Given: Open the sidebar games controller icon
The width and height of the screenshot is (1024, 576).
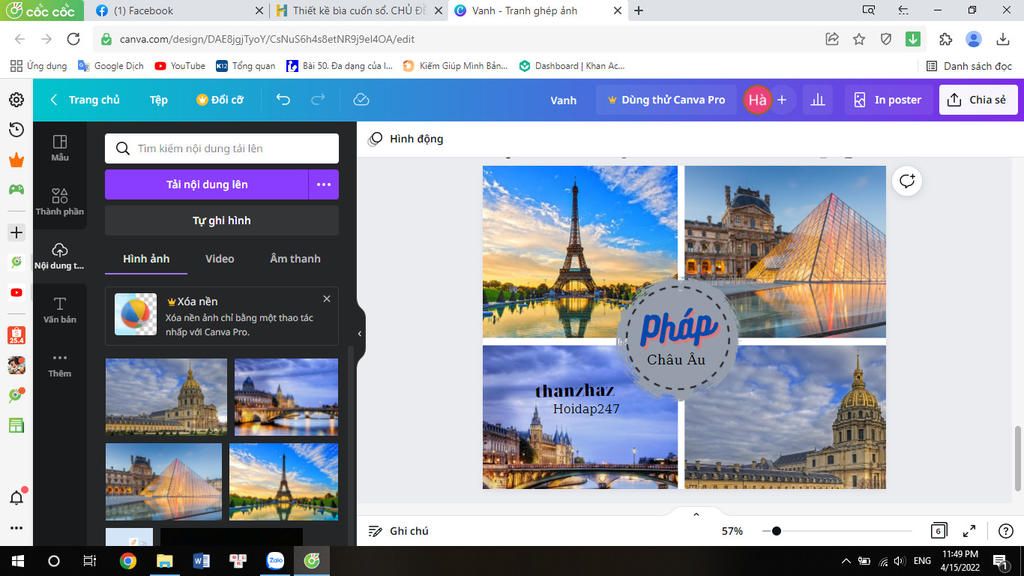Looking at the screenshot, I should pyautogui.click(x=16, y=189).
